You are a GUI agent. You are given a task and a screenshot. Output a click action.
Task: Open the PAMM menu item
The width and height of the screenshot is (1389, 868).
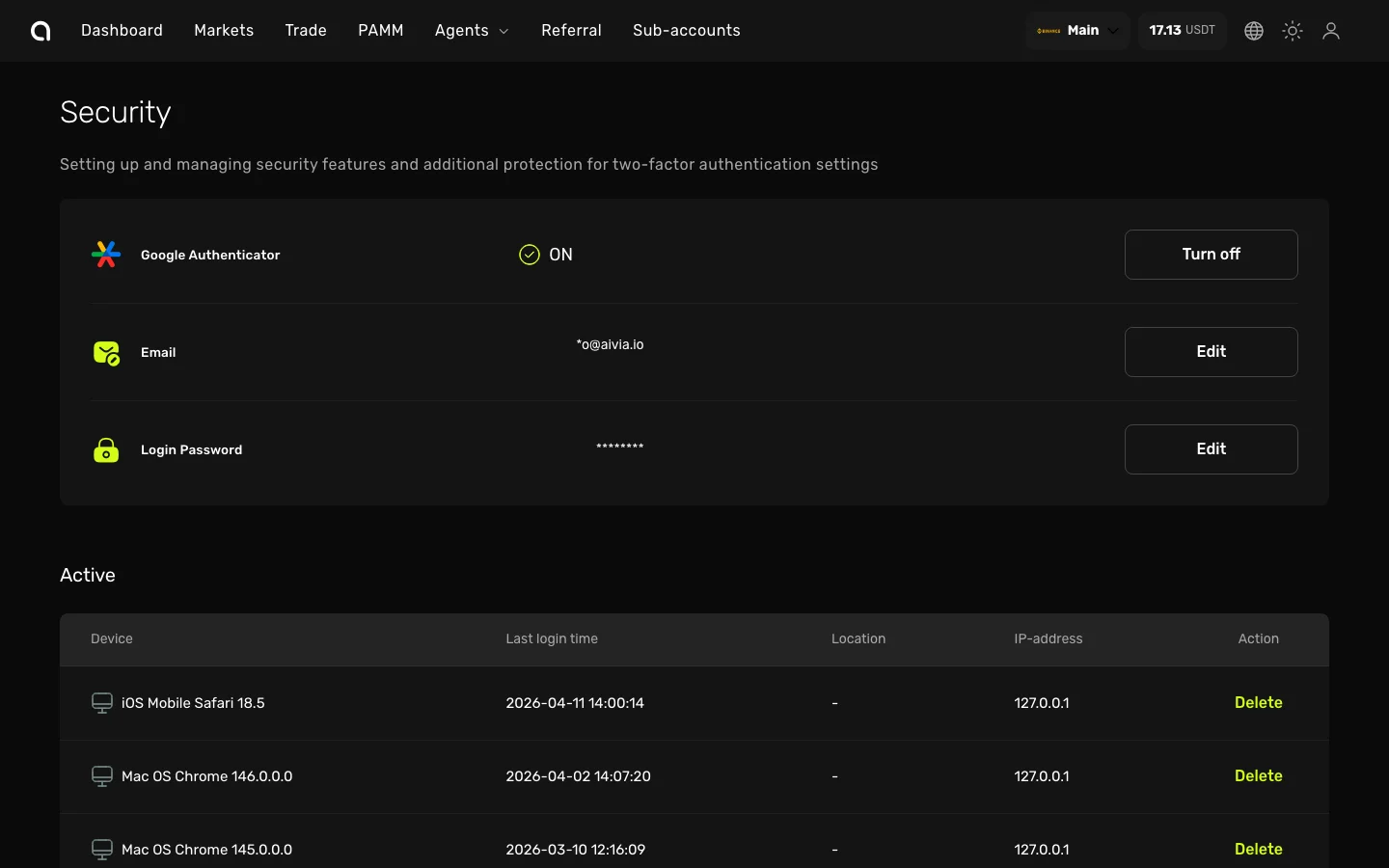[380, 31]
